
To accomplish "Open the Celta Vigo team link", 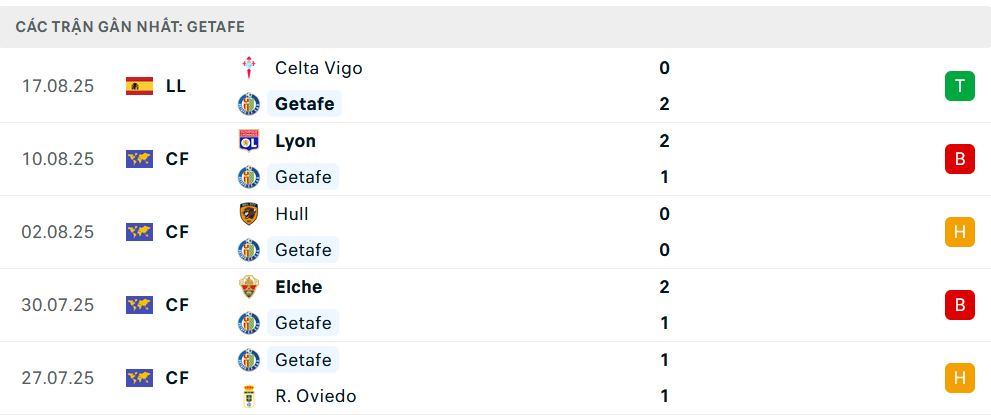I will click(318, 68).
